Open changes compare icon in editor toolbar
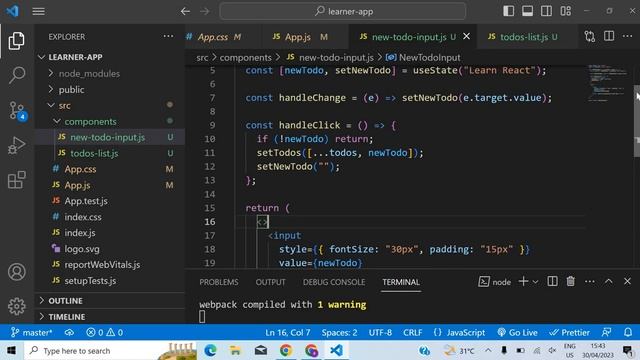Image resolution: width=640 pixels, height=360 pixels. point(590,36)
